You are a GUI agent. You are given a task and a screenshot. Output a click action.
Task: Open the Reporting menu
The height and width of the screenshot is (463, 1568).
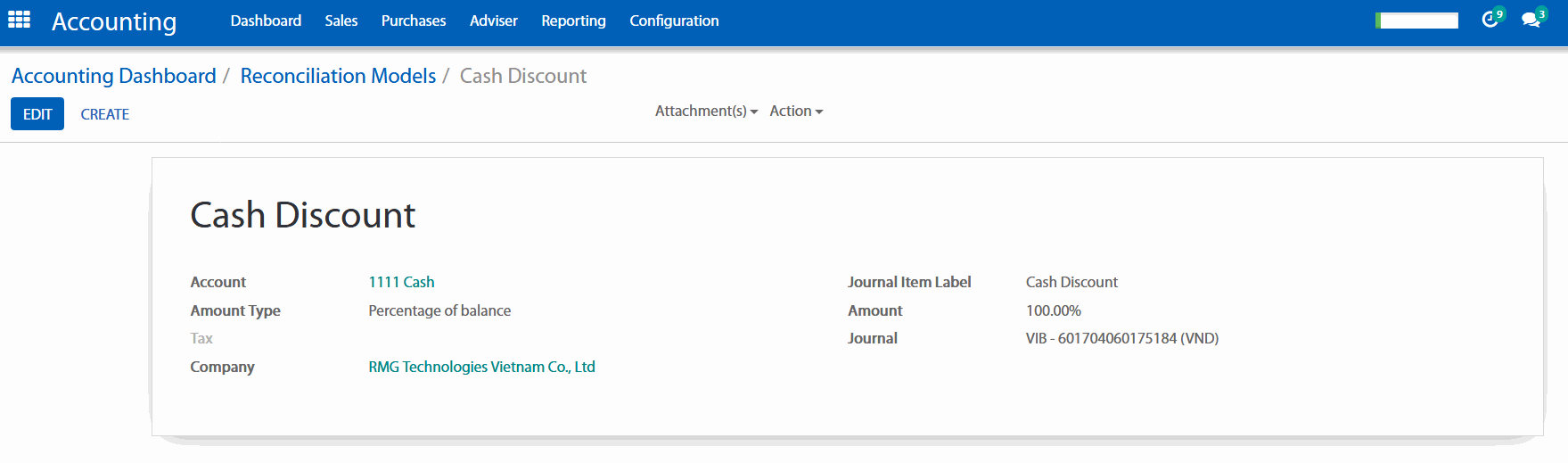tap(573, 21)
